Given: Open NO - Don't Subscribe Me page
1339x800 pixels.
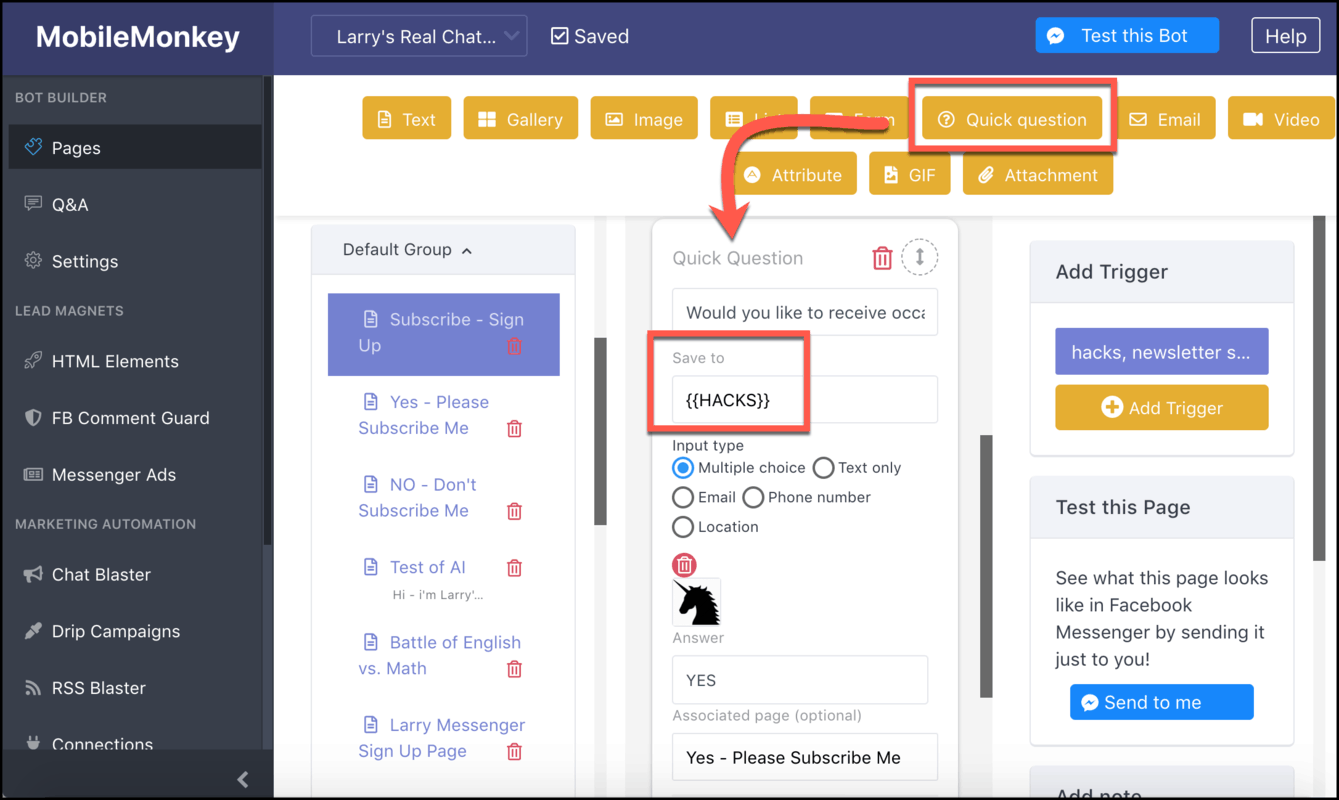Looking at the screenshot, I should pos(417,497).
